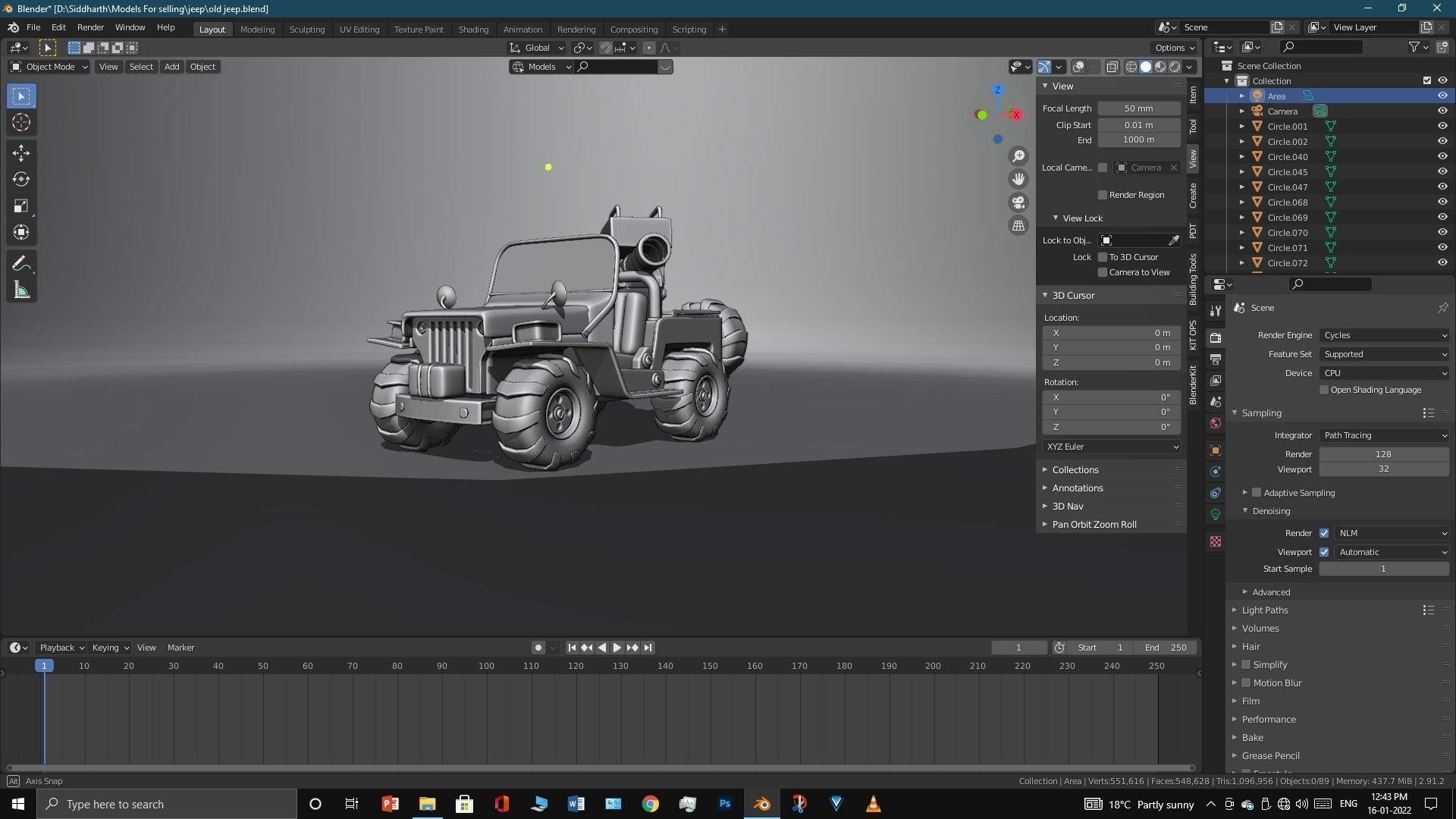Screen dimensions: 1456x819
Task: Open the Options button in viewport header
Action: pos(1175,48)
